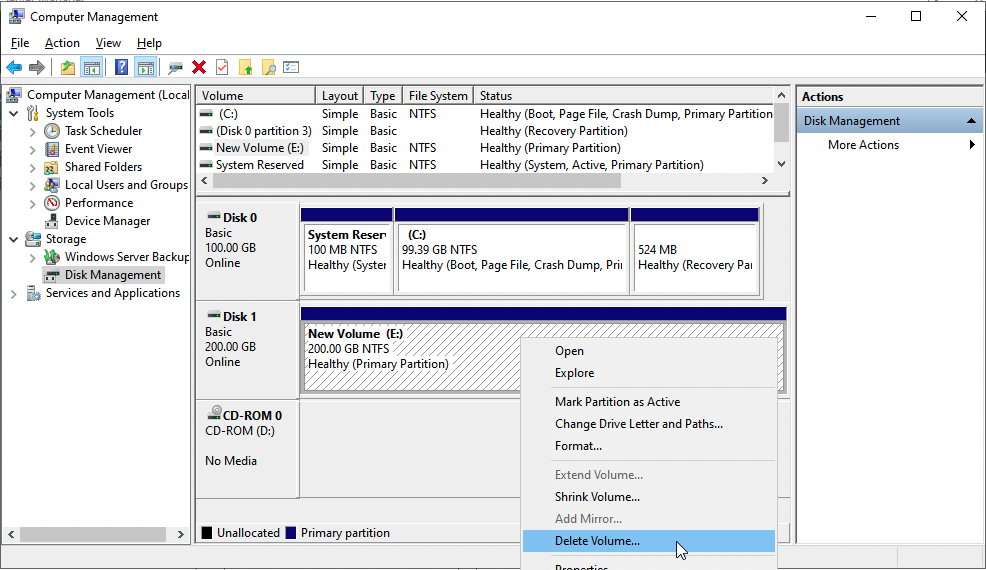Click the CD-ROM 0 label panel
The height and width of the screenshot is (570, 986).
(x=248, y=449)
